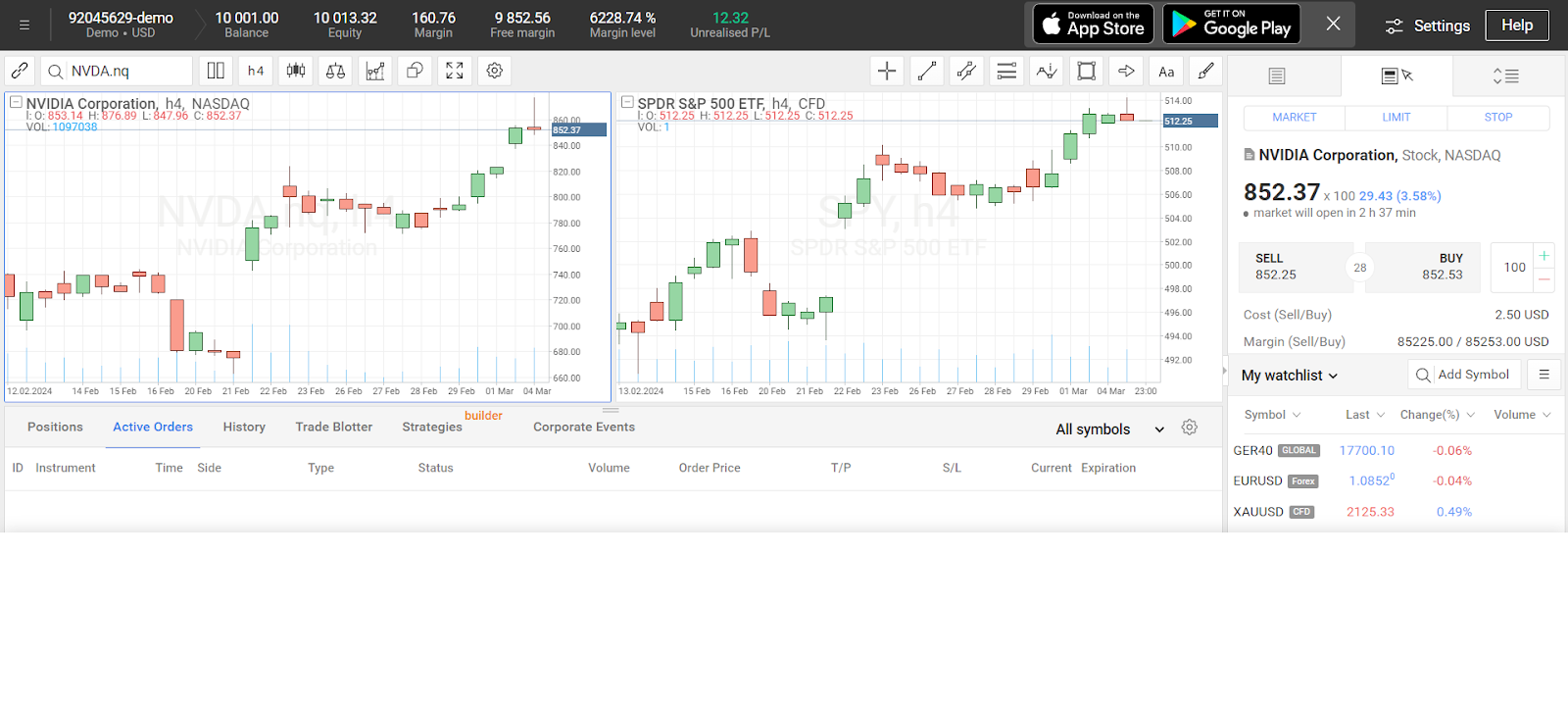Dismiss the app download banner

[x=1334, y=24]
